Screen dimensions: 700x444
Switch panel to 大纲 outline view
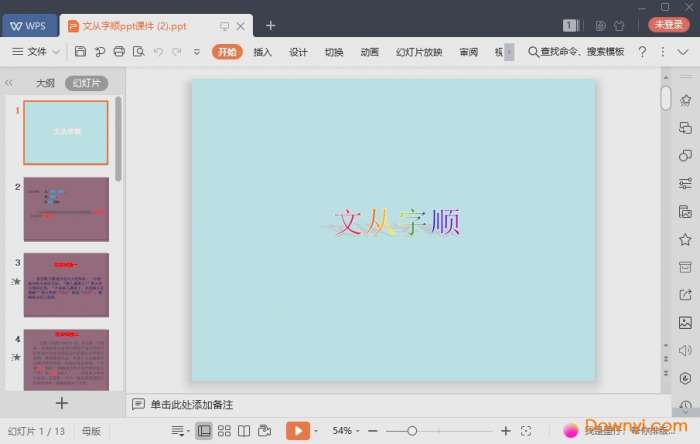tap(45, 83)
